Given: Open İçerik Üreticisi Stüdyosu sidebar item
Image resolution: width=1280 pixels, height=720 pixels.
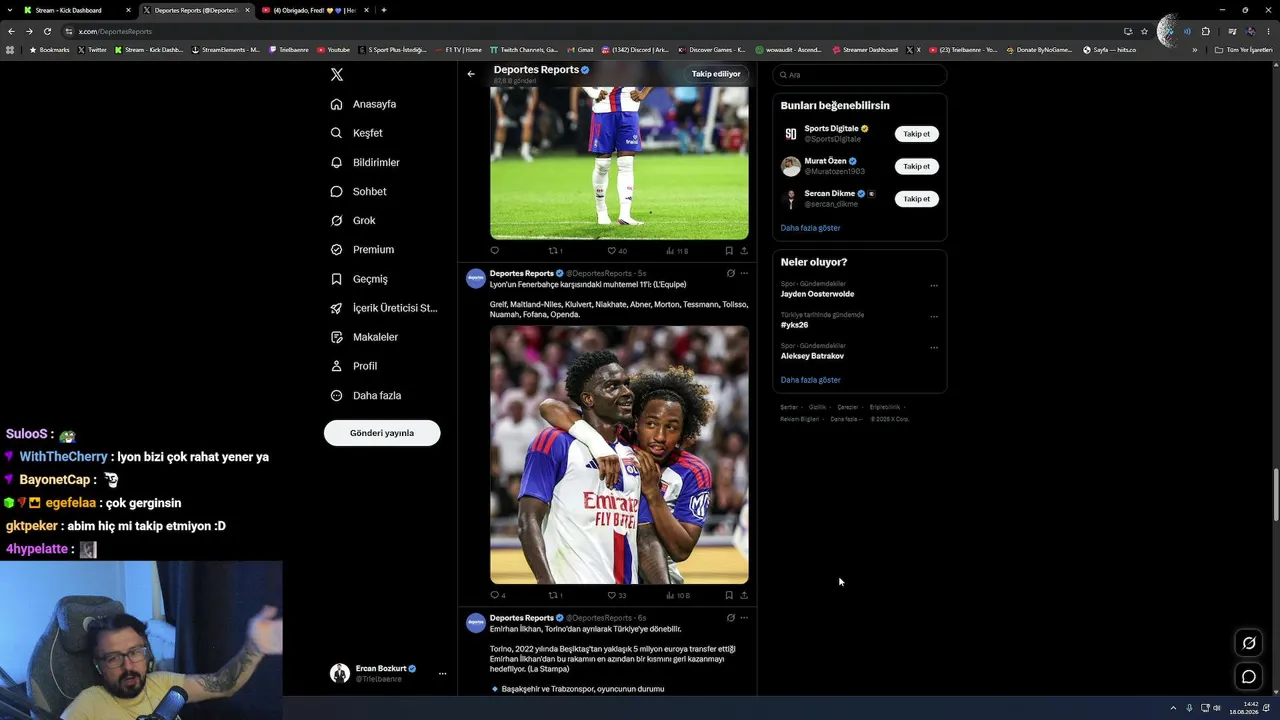Looking at the screenshot, I should (384, 308).
